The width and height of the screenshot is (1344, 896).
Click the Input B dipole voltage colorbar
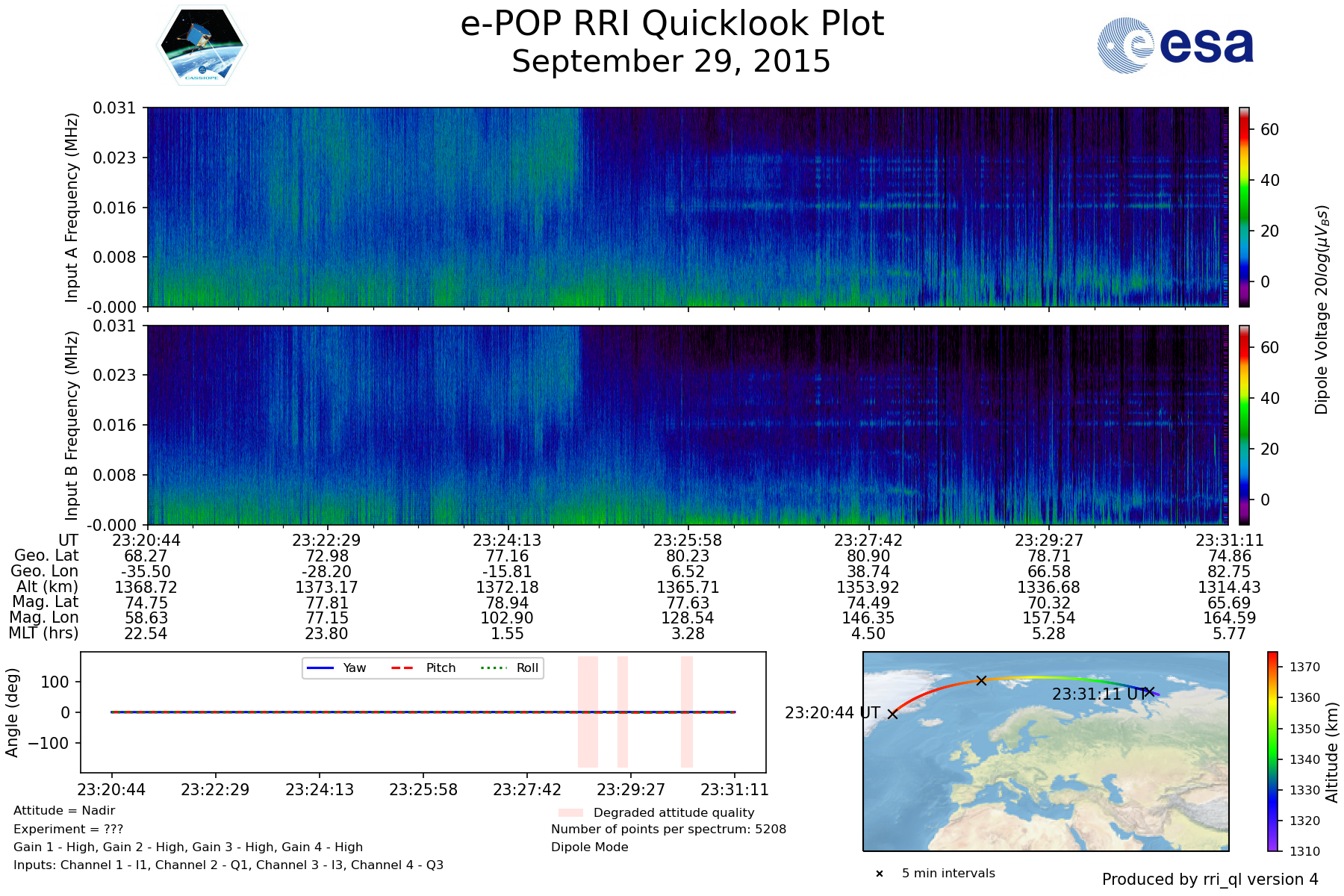click(x=1245, y=425)
